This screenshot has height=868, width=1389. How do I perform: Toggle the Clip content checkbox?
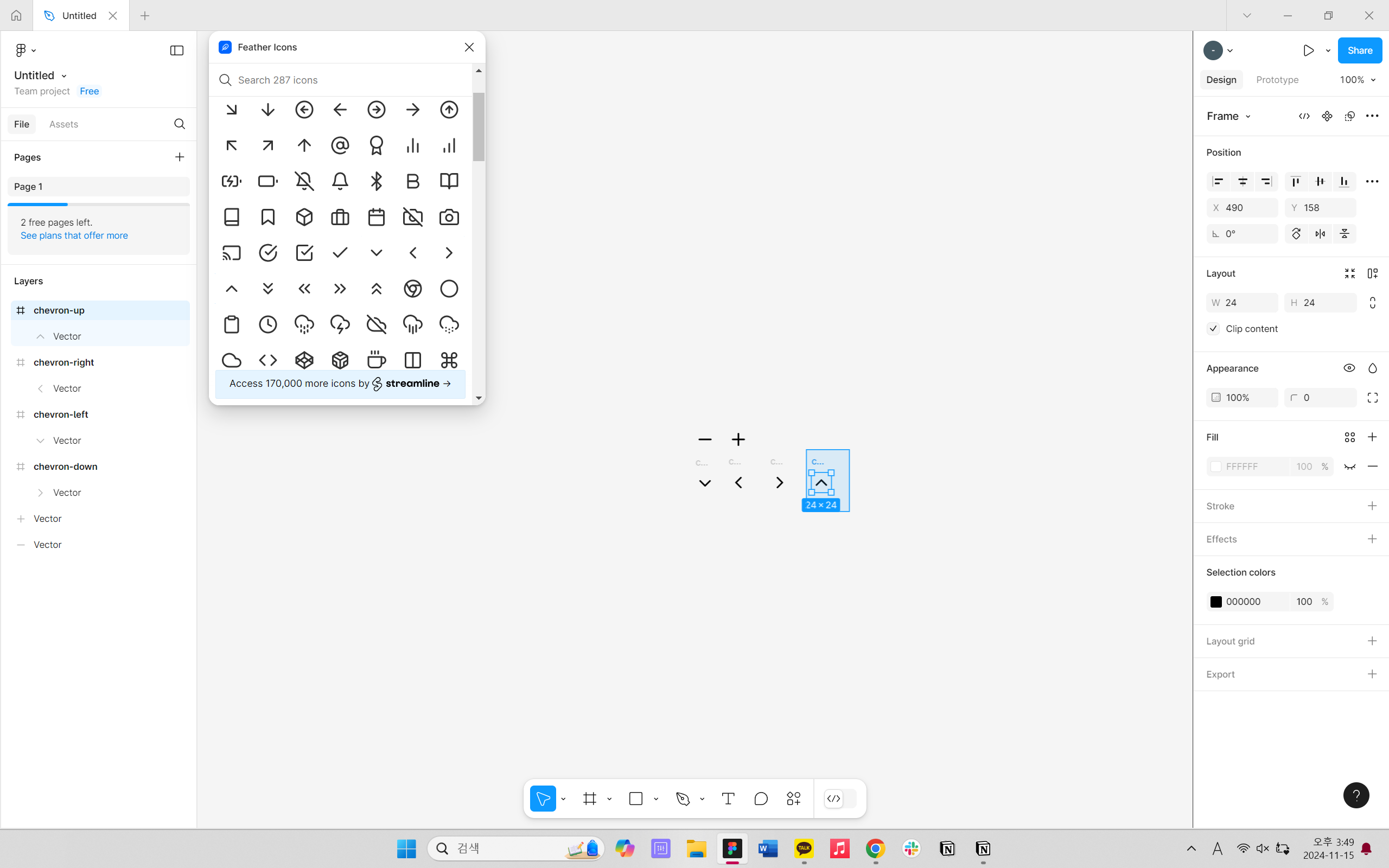1213,329
